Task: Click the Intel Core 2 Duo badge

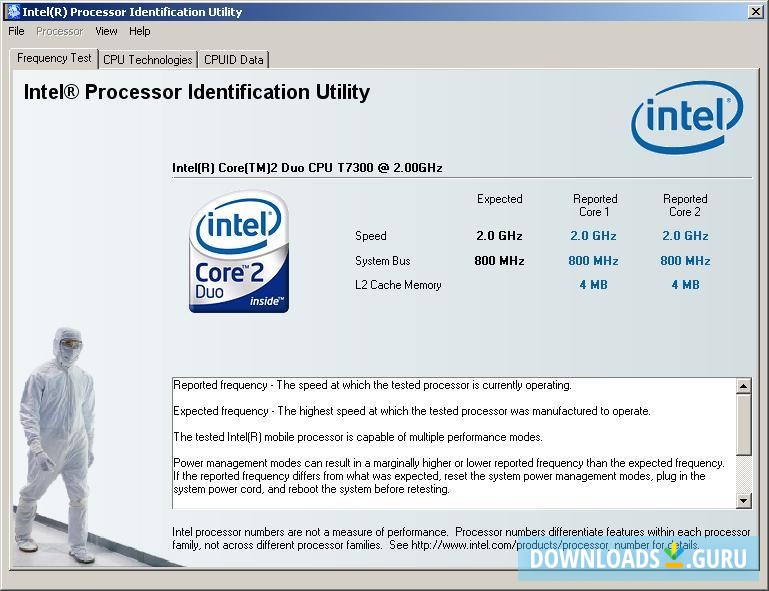Action: coord(239,252)
